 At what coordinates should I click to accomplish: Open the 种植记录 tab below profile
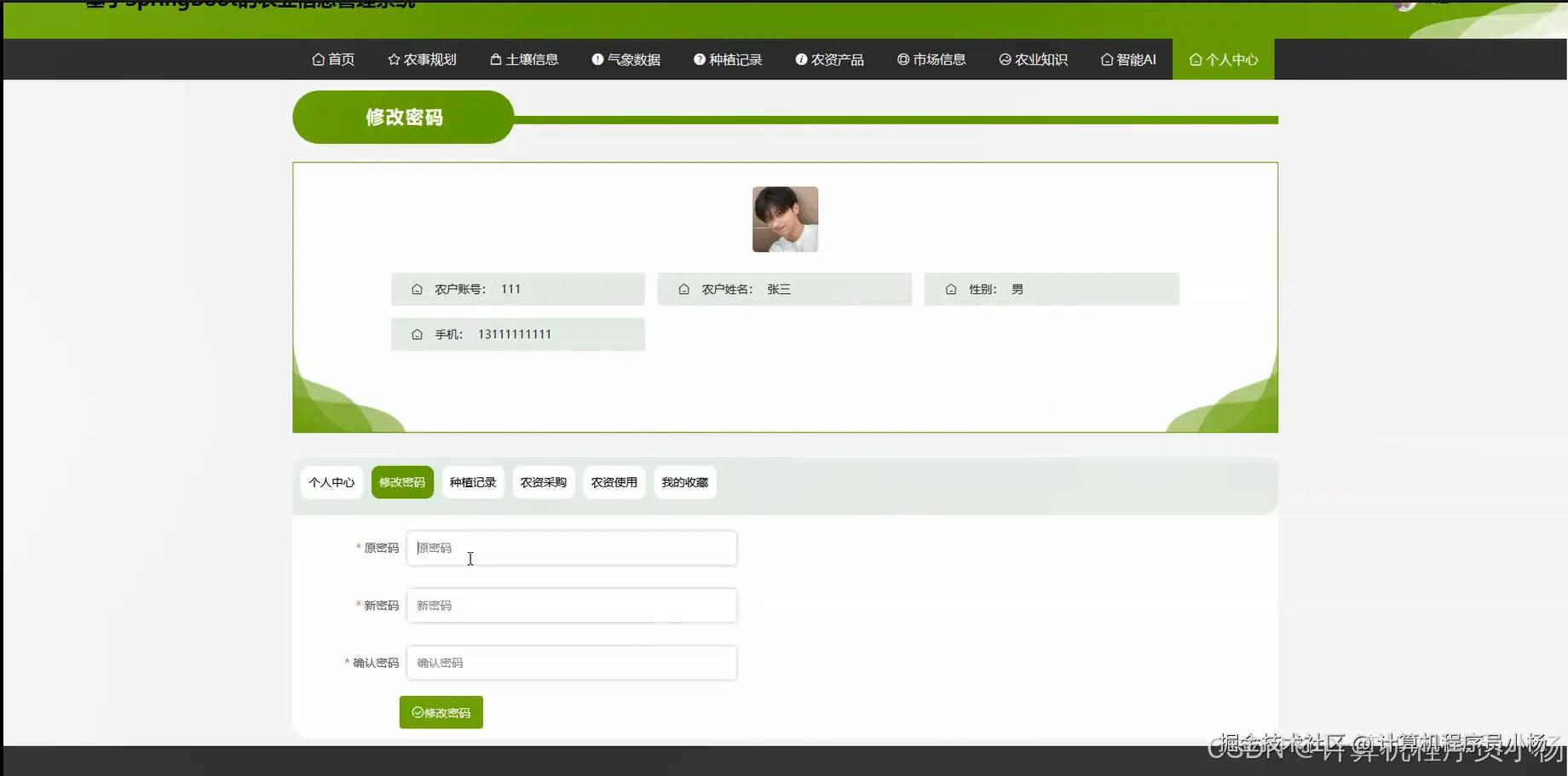coord(472,481)
